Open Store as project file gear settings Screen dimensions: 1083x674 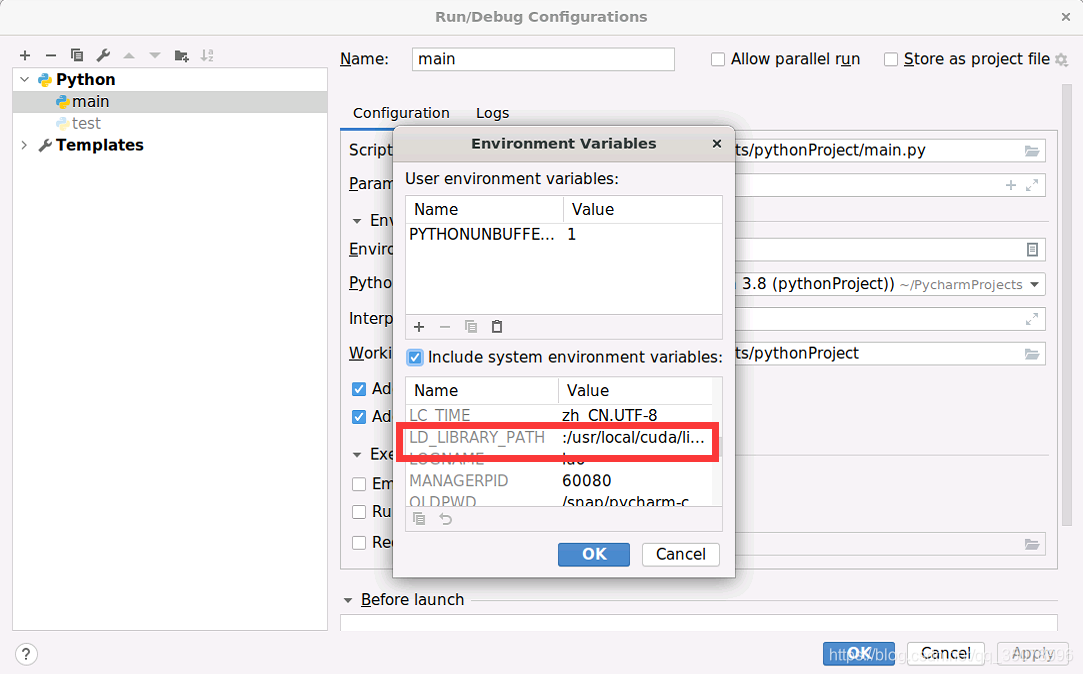pyautogui.click(x=1062, y=60)
